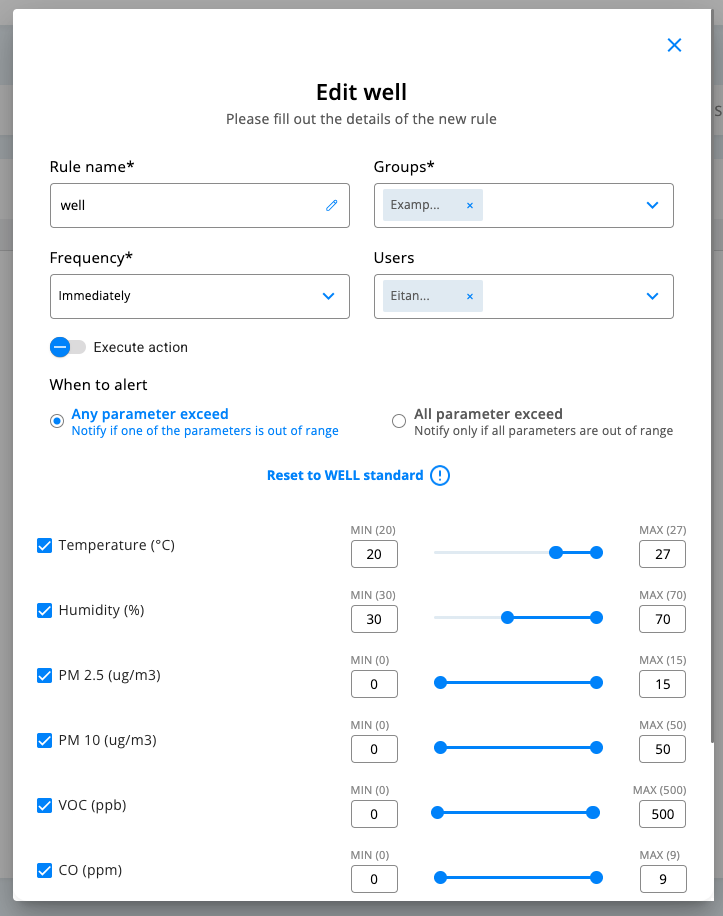Disable the PM 2.5 parameter checkbox
Image resolution: width=723 pixels, height=916 pixels.
(x=44, y=675)
